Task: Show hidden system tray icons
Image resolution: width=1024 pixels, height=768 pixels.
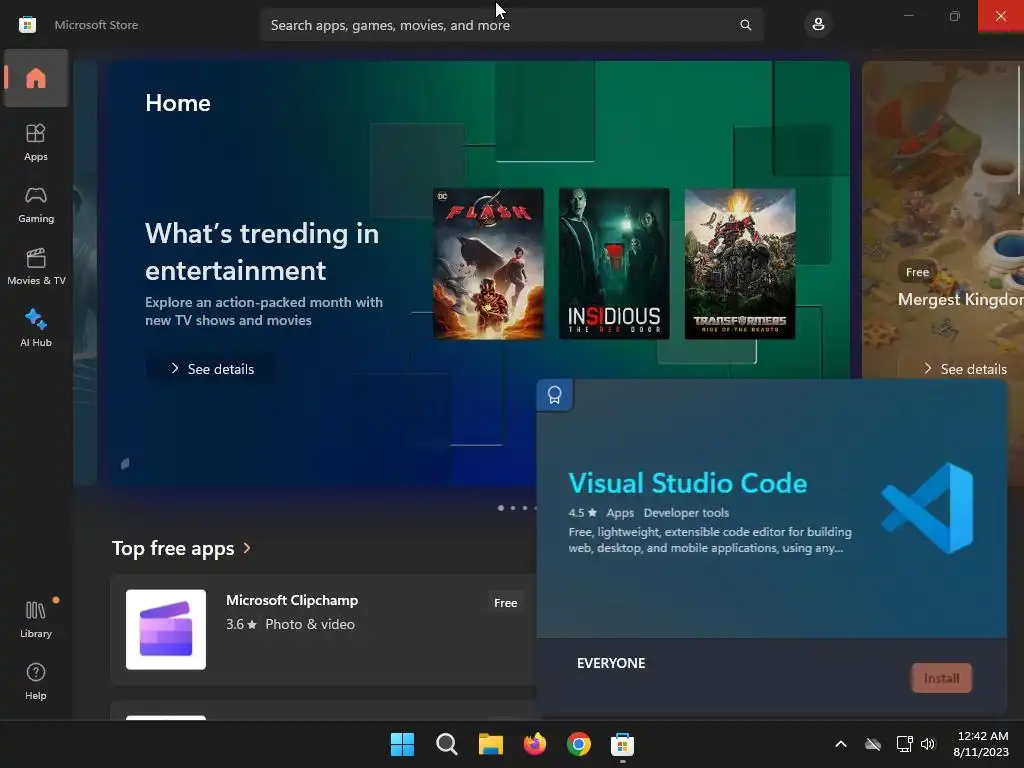Action: [841, 744]
